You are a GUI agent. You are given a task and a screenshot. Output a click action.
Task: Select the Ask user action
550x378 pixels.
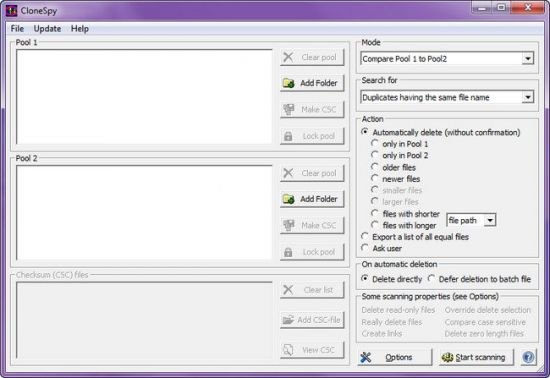click(382, 248)
